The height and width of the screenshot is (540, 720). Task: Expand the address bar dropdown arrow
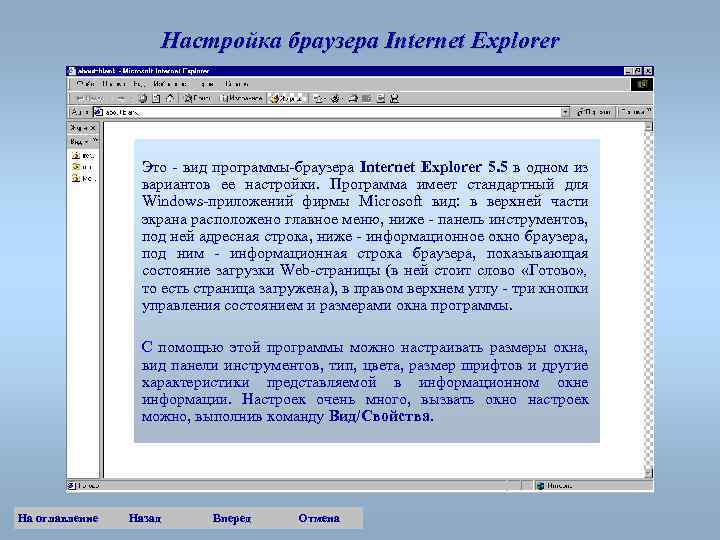(x=565, y=112)
